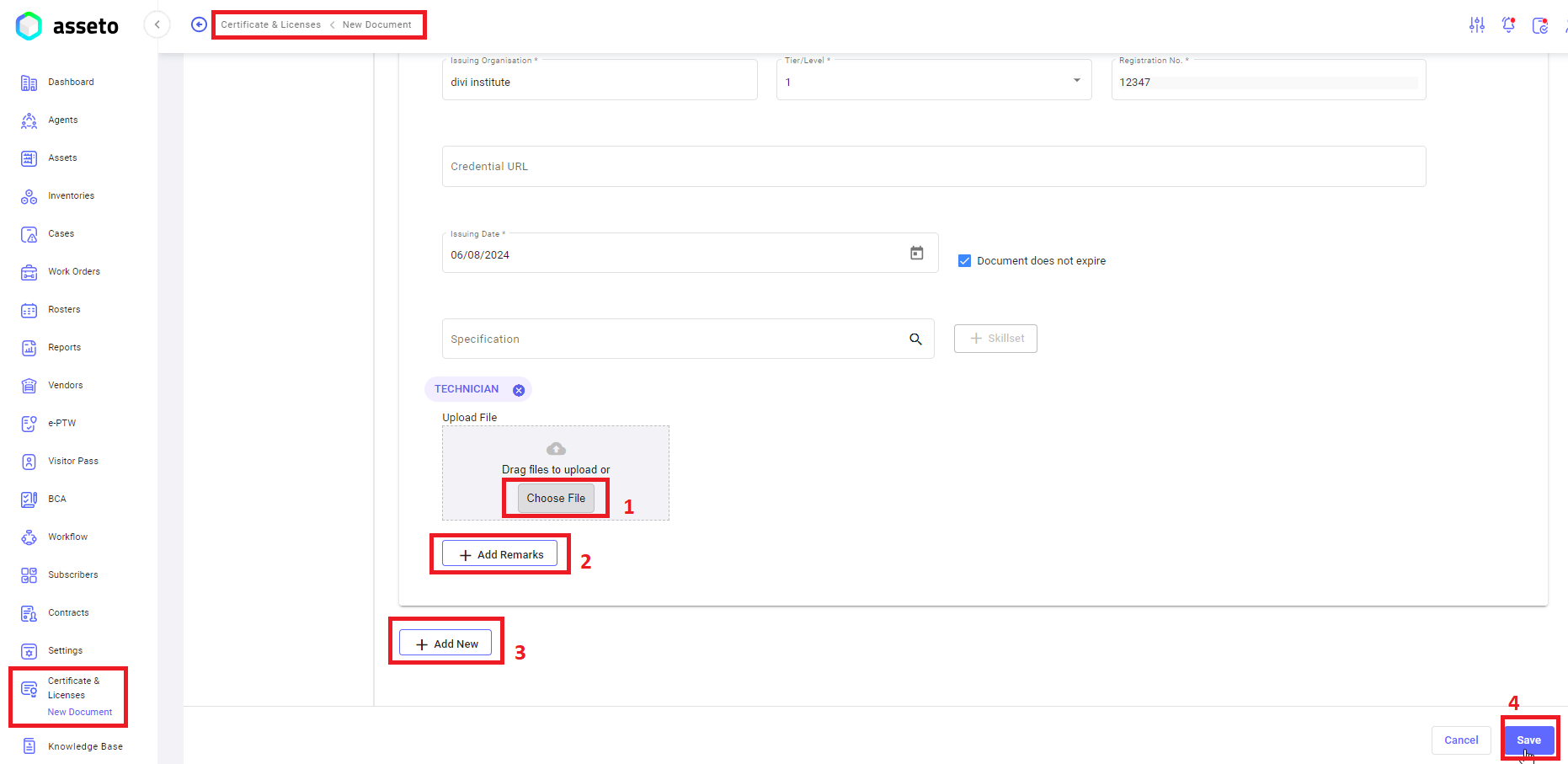Viewport: 1568px width, 764px height.
Task: Open the Dashboard sidebar icon
Action: [x=29, y=83]
